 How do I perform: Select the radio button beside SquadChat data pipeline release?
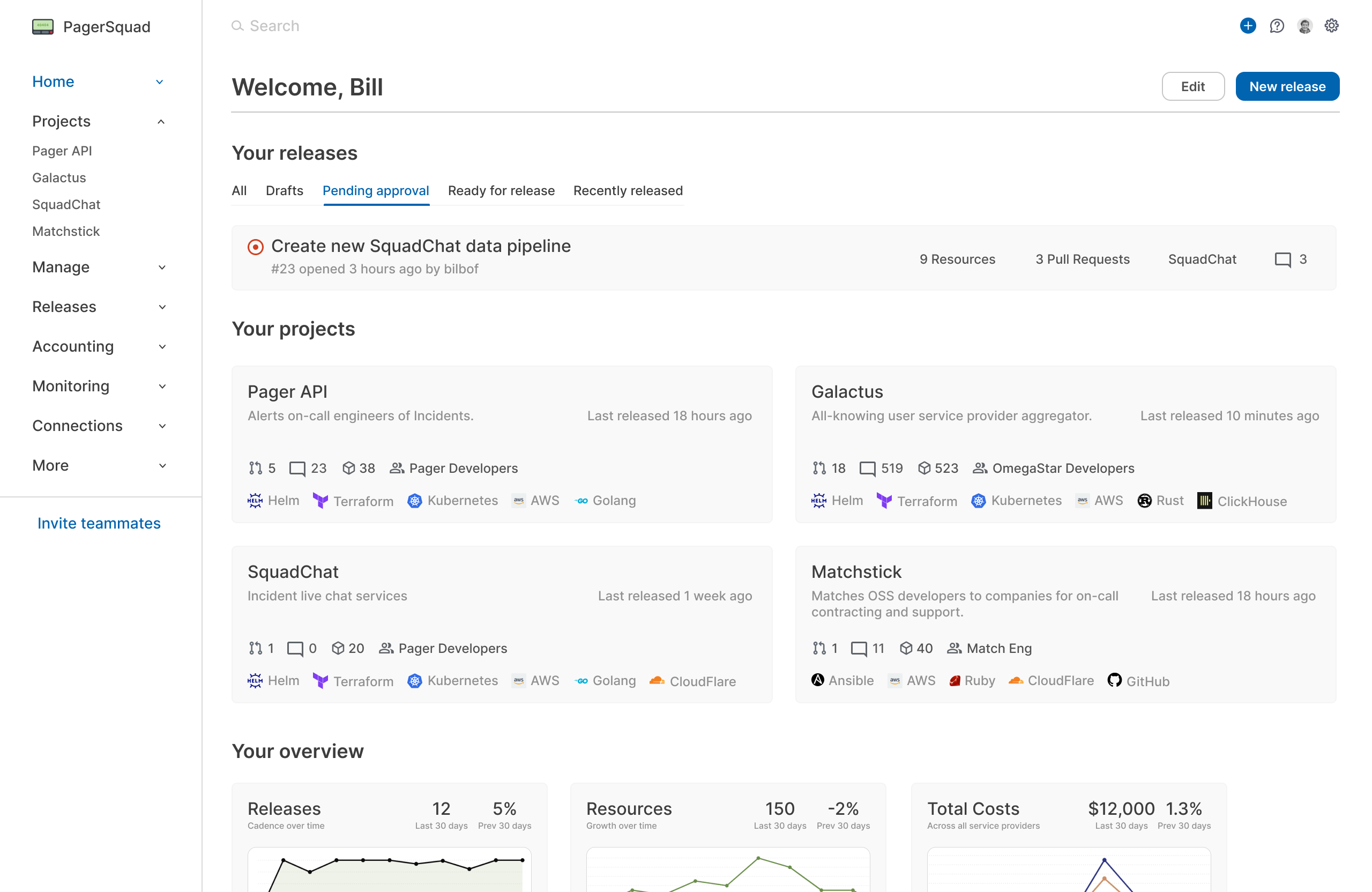pos(256,247)
